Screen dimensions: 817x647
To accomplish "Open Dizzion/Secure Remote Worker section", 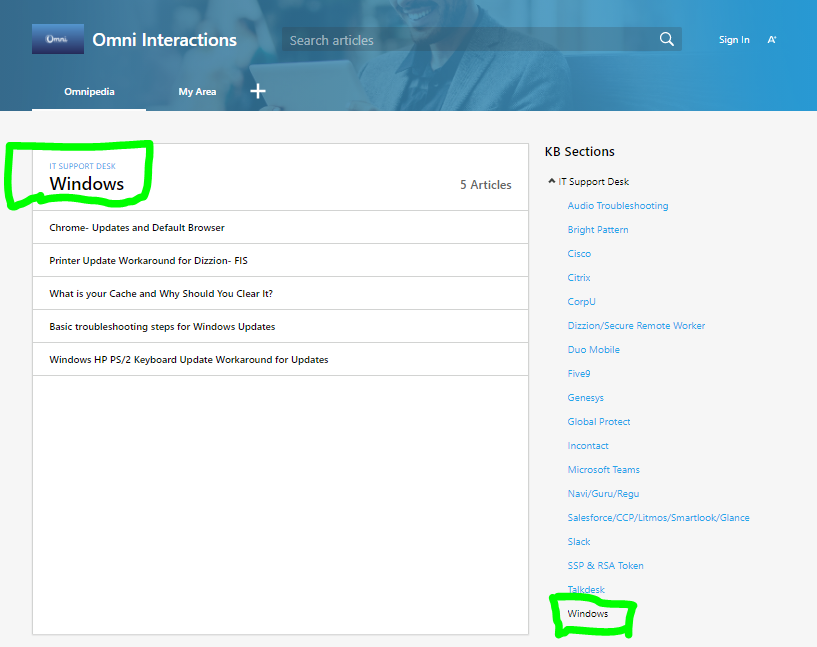I will coord(636,325).
